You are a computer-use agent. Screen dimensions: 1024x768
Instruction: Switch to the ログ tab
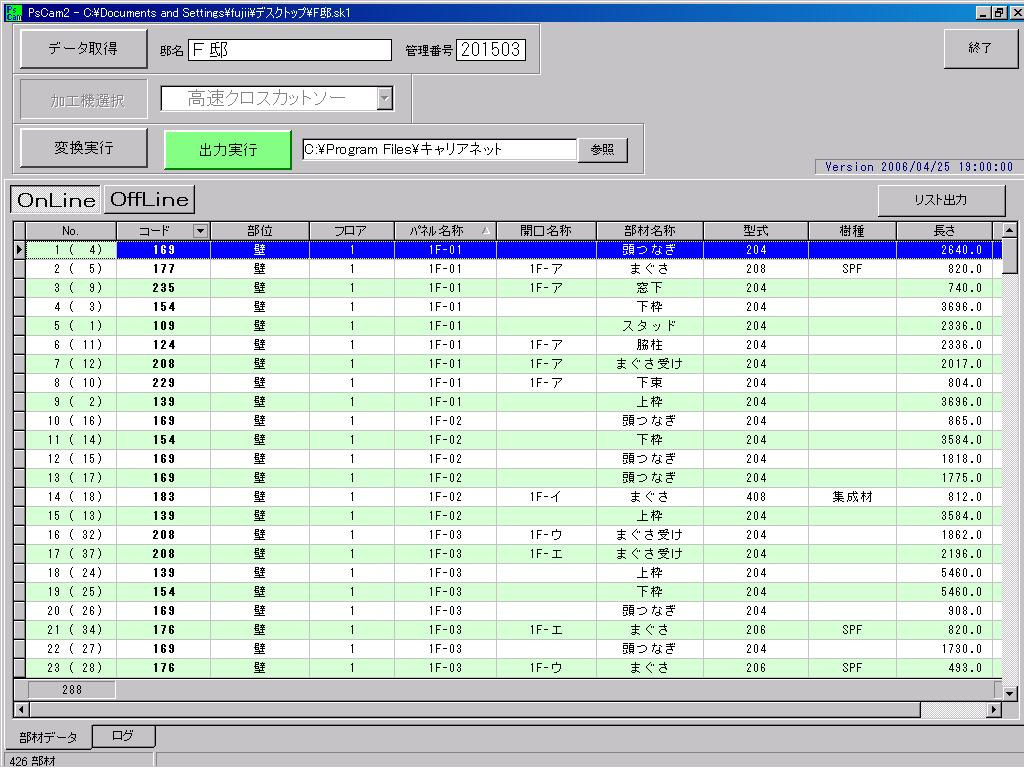123,736
